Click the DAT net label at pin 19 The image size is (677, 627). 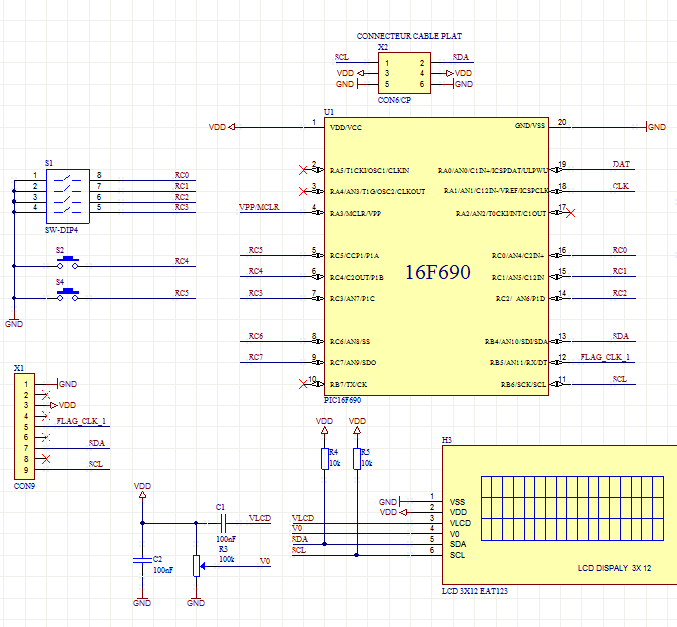[621, 164]
